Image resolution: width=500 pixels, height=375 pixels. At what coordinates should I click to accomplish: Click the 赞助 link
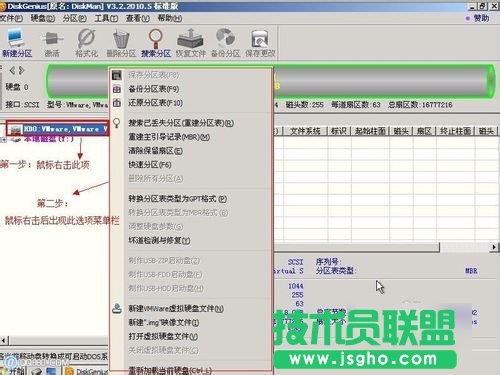pyautogui.click(x=481, y=18)
